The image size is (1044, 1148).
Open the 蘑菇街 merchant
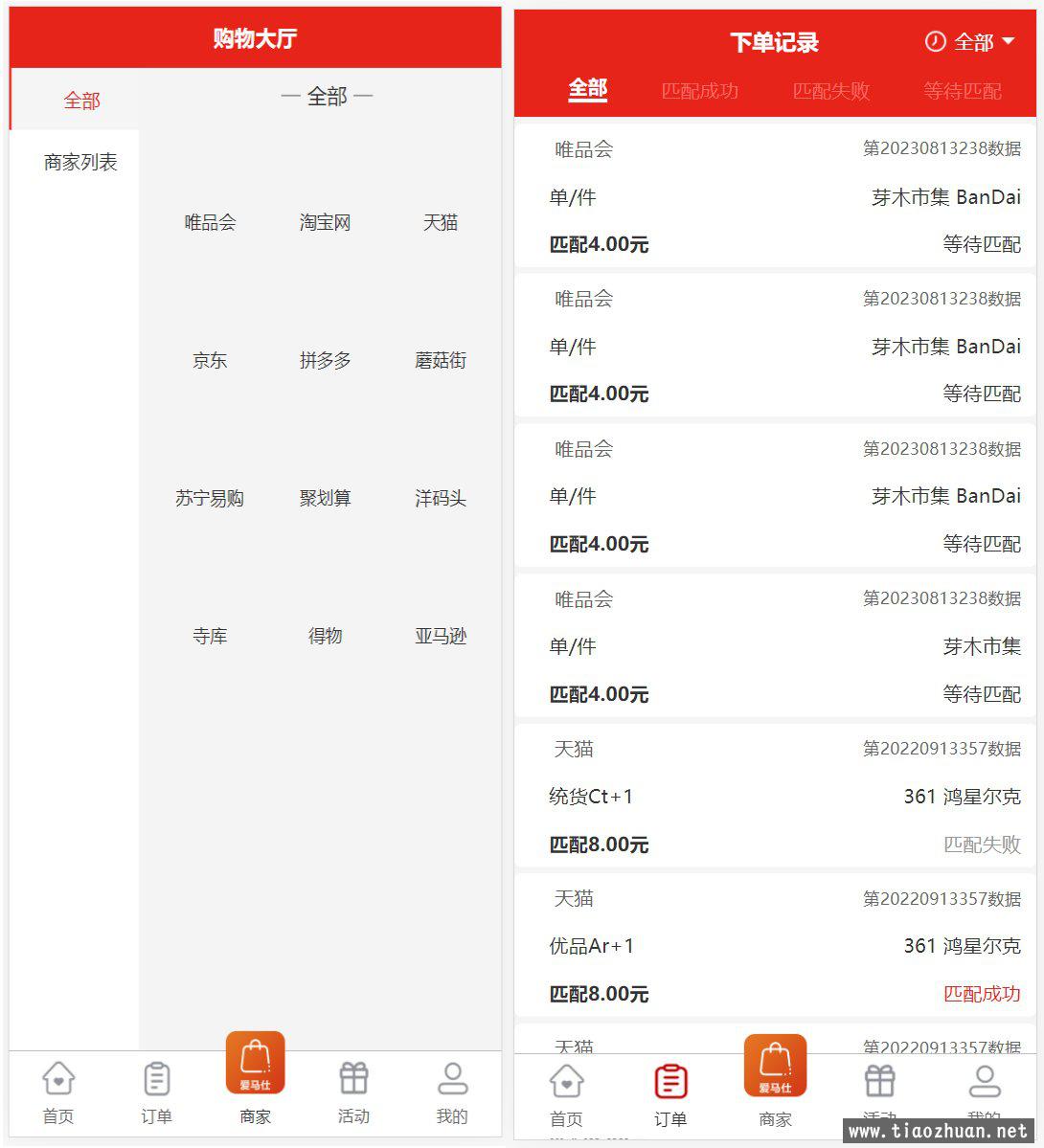pyautogui.click(x=441, y=360)
